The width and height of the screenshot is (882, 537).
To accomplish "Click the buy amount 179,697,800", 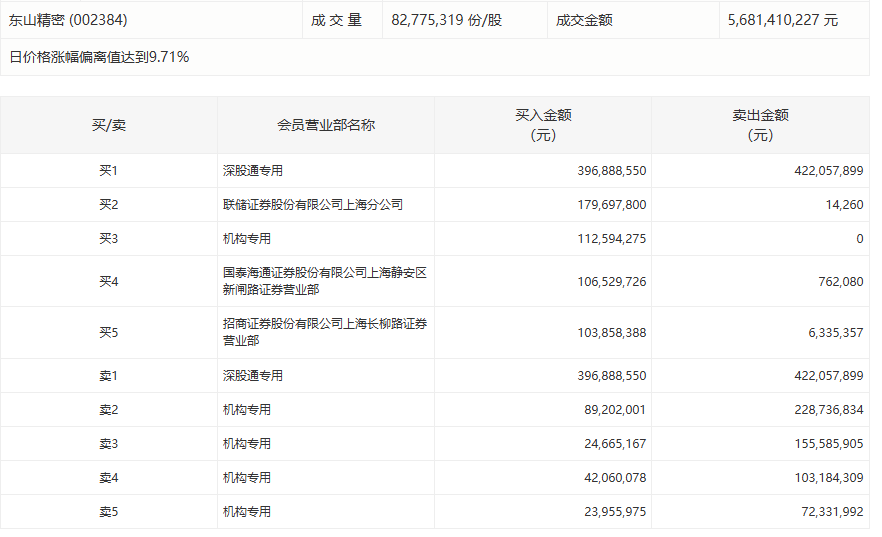I will pyautogui.click(x=612, y=205).
